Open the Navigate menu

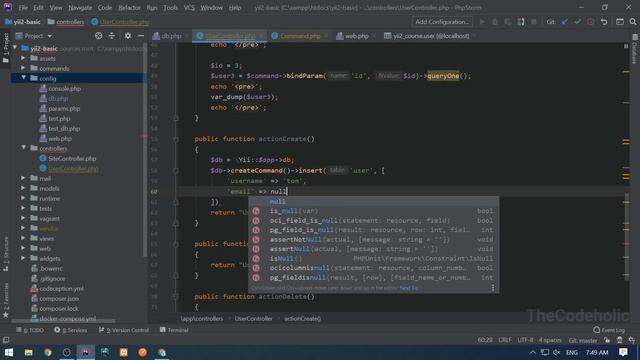pyautogui.click(x=80, y=8)
